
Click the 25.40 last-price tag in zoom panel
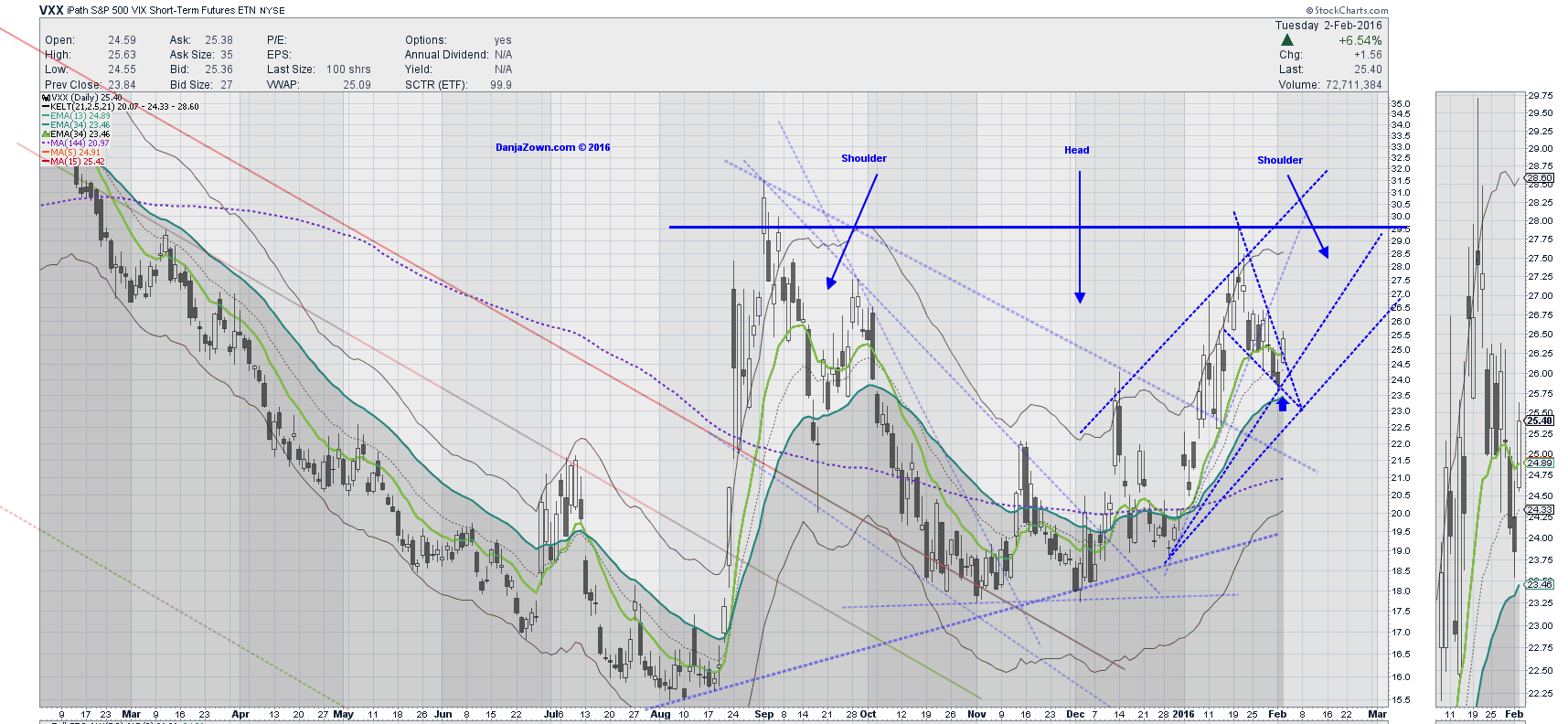(x=1540, y=421)
